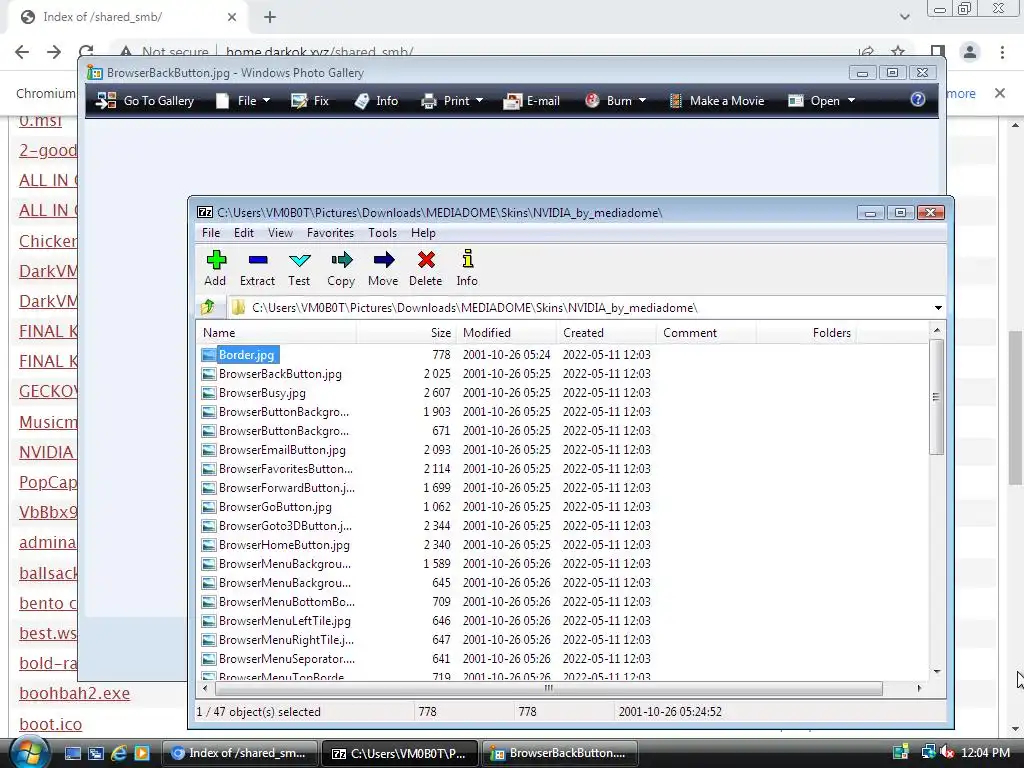
Task: Close the Index of /shared_smb/ tab
Action: 232,17
